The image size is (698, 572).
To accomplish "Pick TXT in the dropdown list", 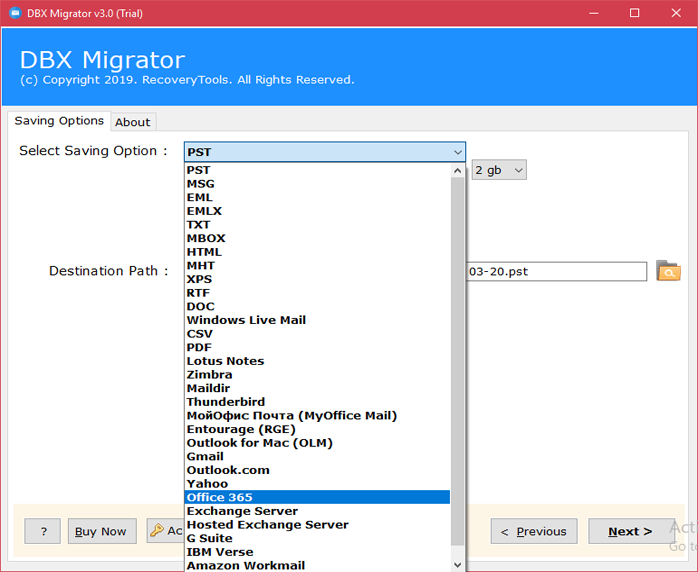I will [317, 225].
